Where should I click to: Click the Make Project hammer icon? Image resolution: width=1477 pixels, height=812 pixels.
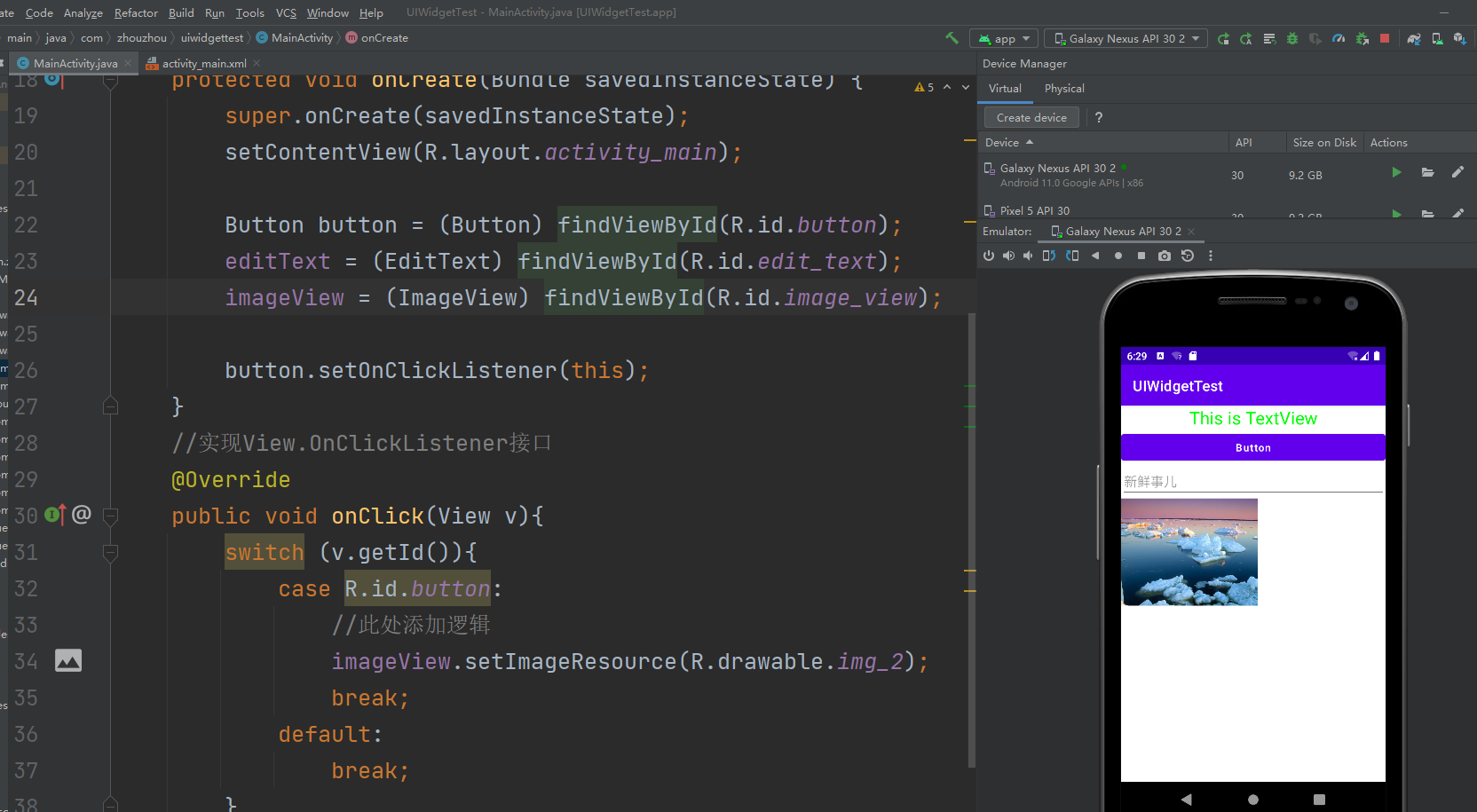(952, 38)
